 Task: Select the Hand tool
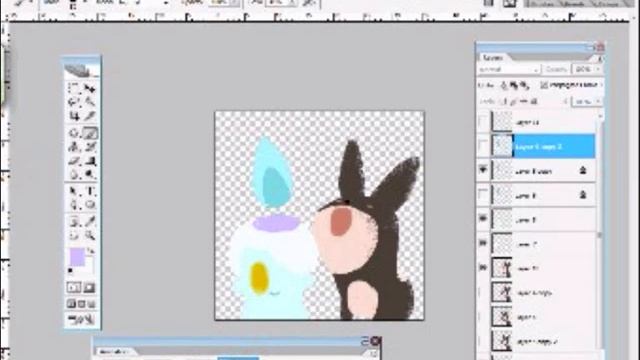(x=74, y=236)
